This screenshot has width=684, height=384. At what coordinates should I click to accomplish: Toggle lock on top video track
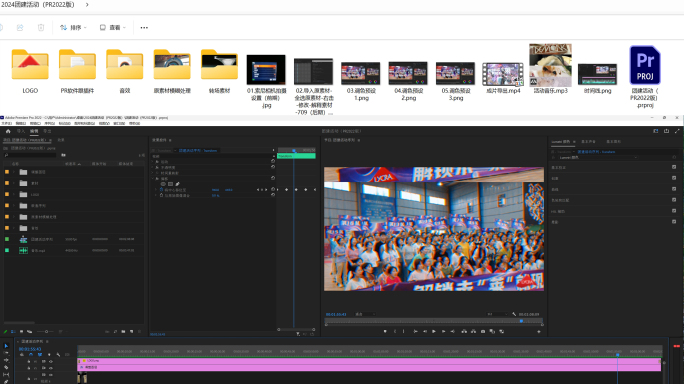pos(29,361)
